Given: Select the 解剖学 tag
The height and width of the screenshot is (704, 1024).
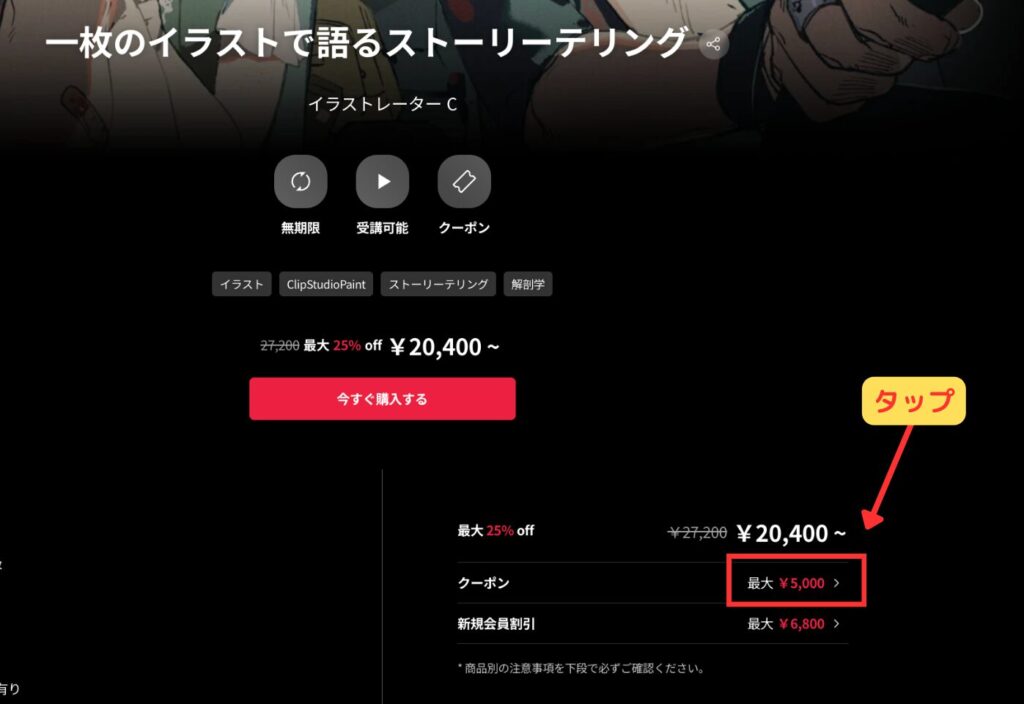Looking at the screenshot, I should (x=528, y=284).
